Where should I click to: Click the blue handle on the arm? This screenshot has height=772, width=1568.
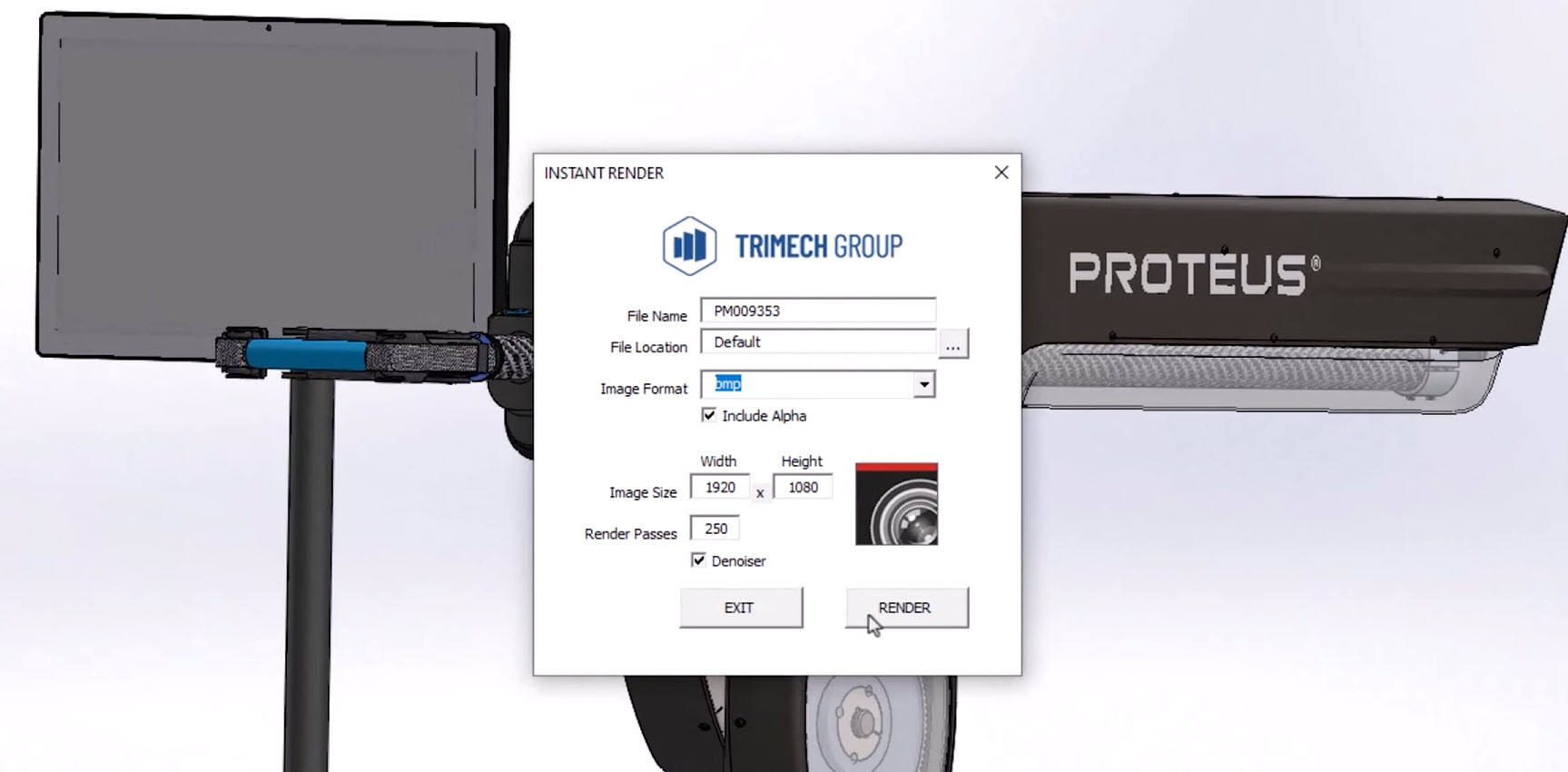pyautogui.click(x=304, y=354)
